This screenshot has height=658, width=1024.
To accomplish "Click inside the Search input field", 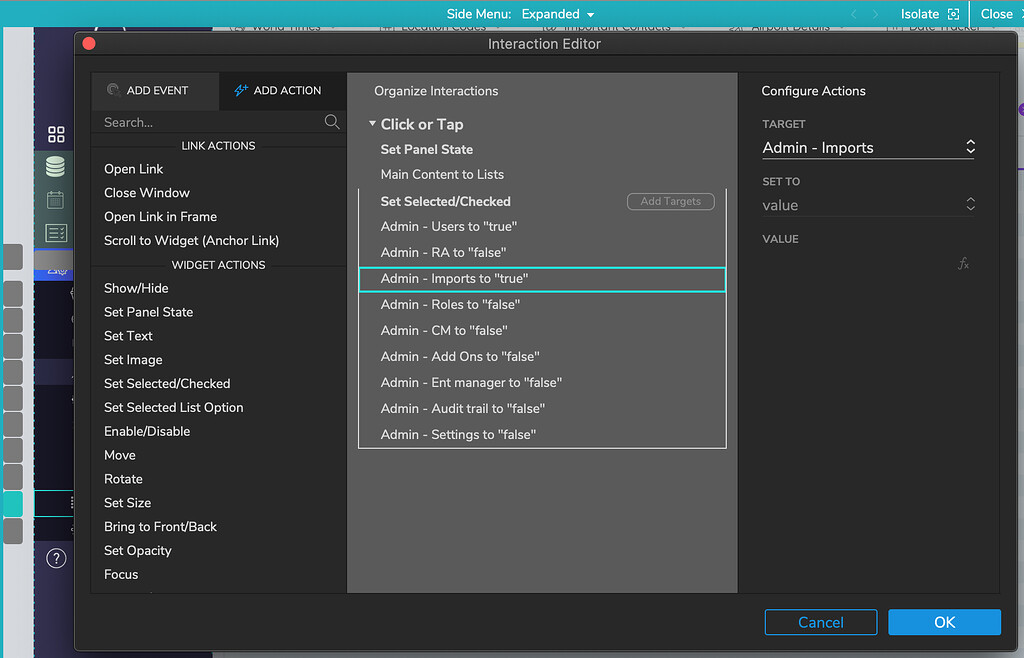I will point(200,121).
